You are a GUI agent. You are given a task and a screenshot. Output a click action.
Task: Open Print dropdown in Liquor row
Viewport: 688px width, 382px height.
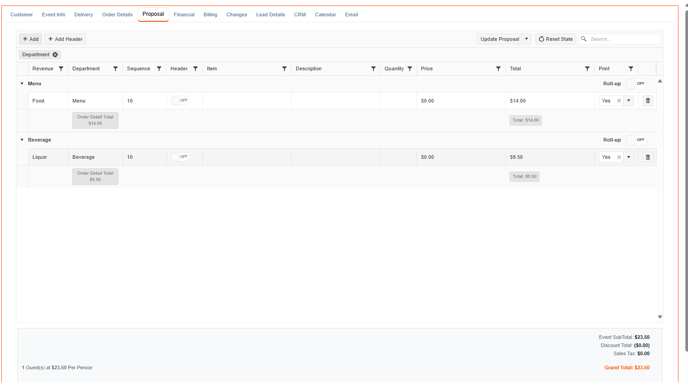tap(629, 157)
